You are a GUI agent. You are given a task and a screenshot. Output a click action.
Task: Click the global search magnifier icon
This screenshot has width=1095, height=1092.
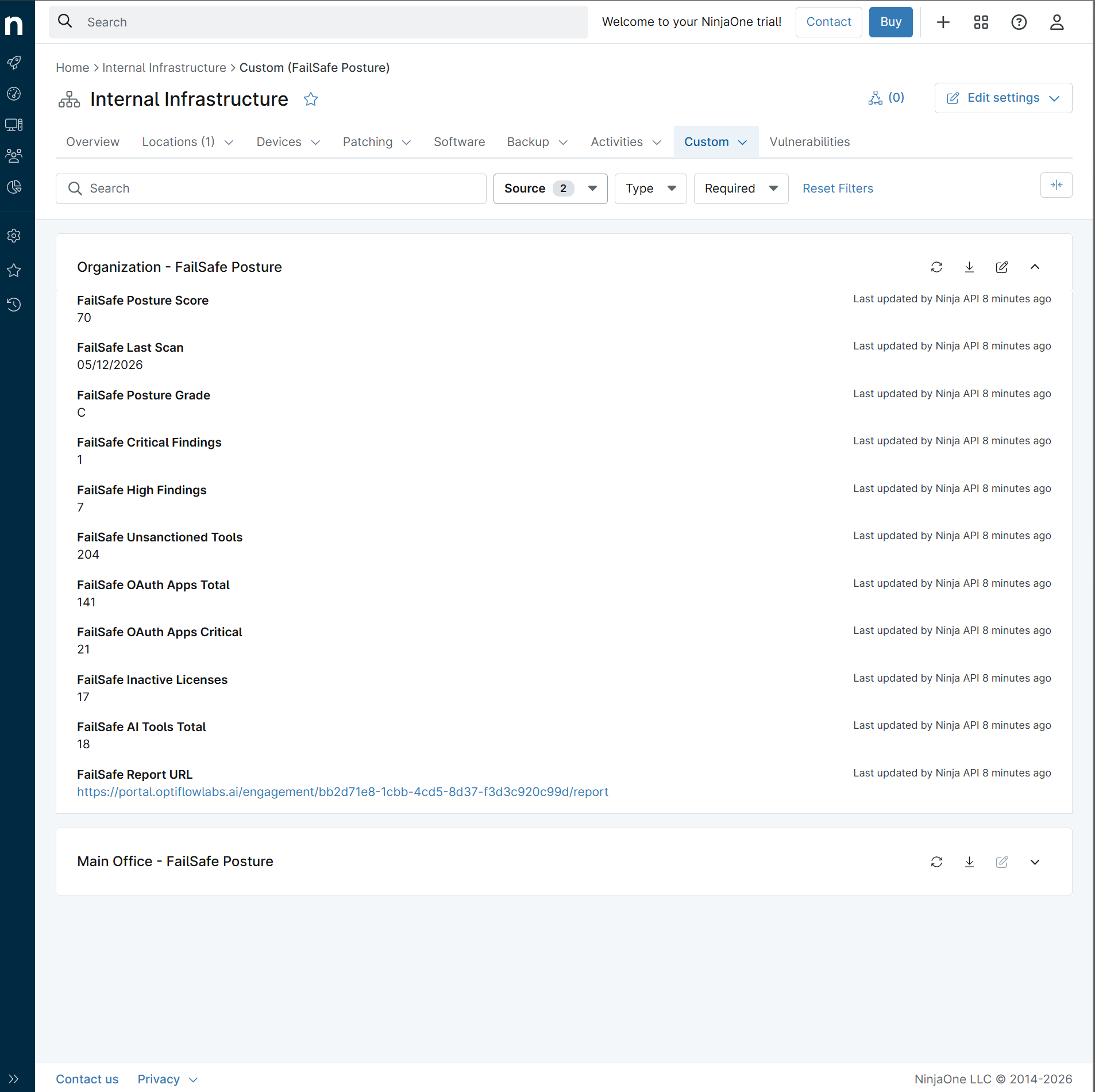coord(65,21)
